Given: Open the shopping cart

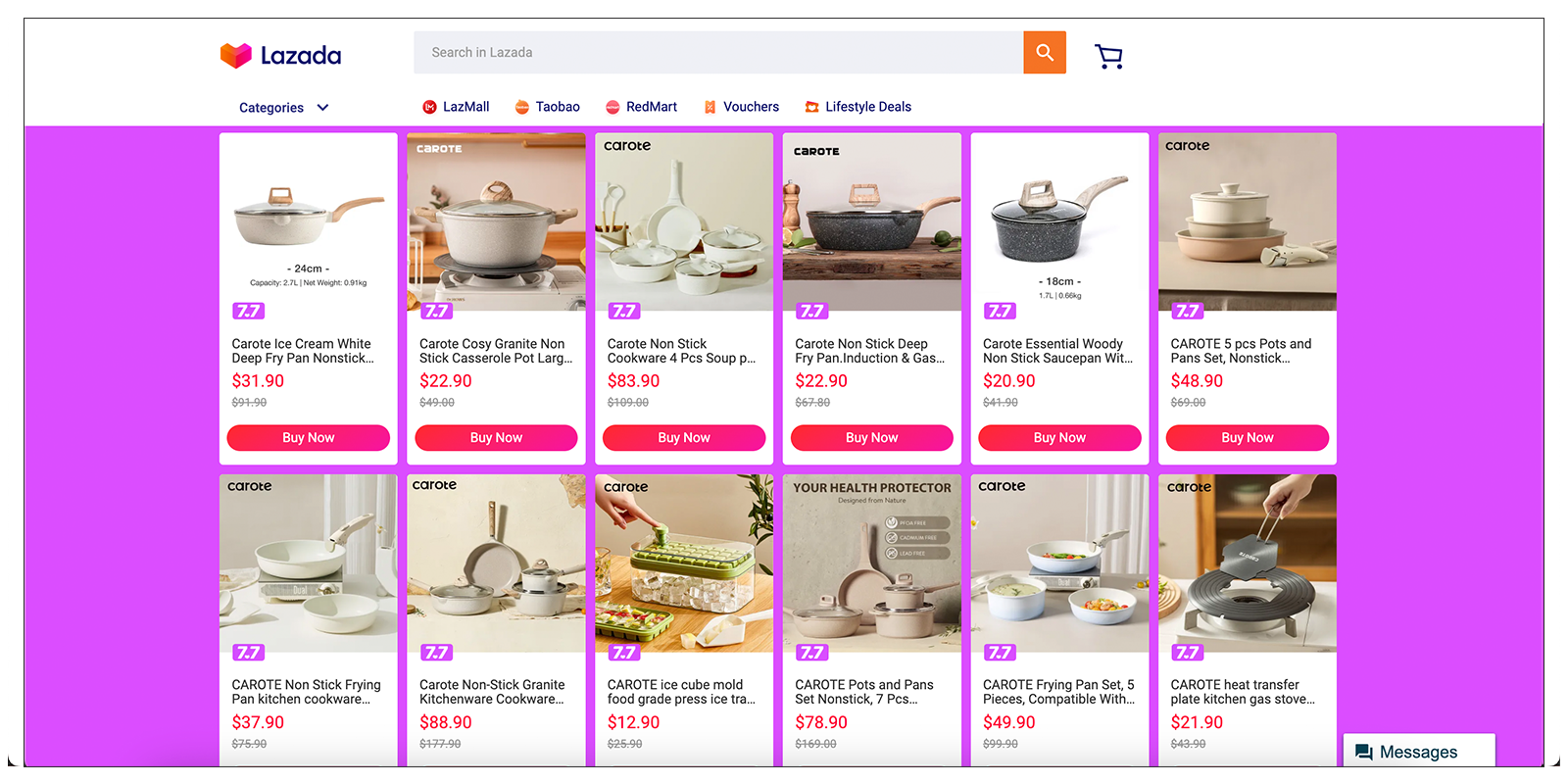Looking at the screenshot, I should pos(1107,56).
